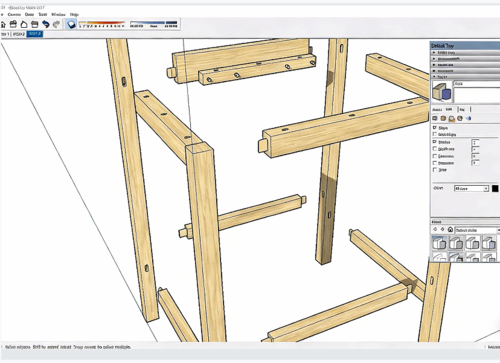Click the Depth cue value field
Screen dimensions: 500x363
pyautogui.click(x=475, y=149)
